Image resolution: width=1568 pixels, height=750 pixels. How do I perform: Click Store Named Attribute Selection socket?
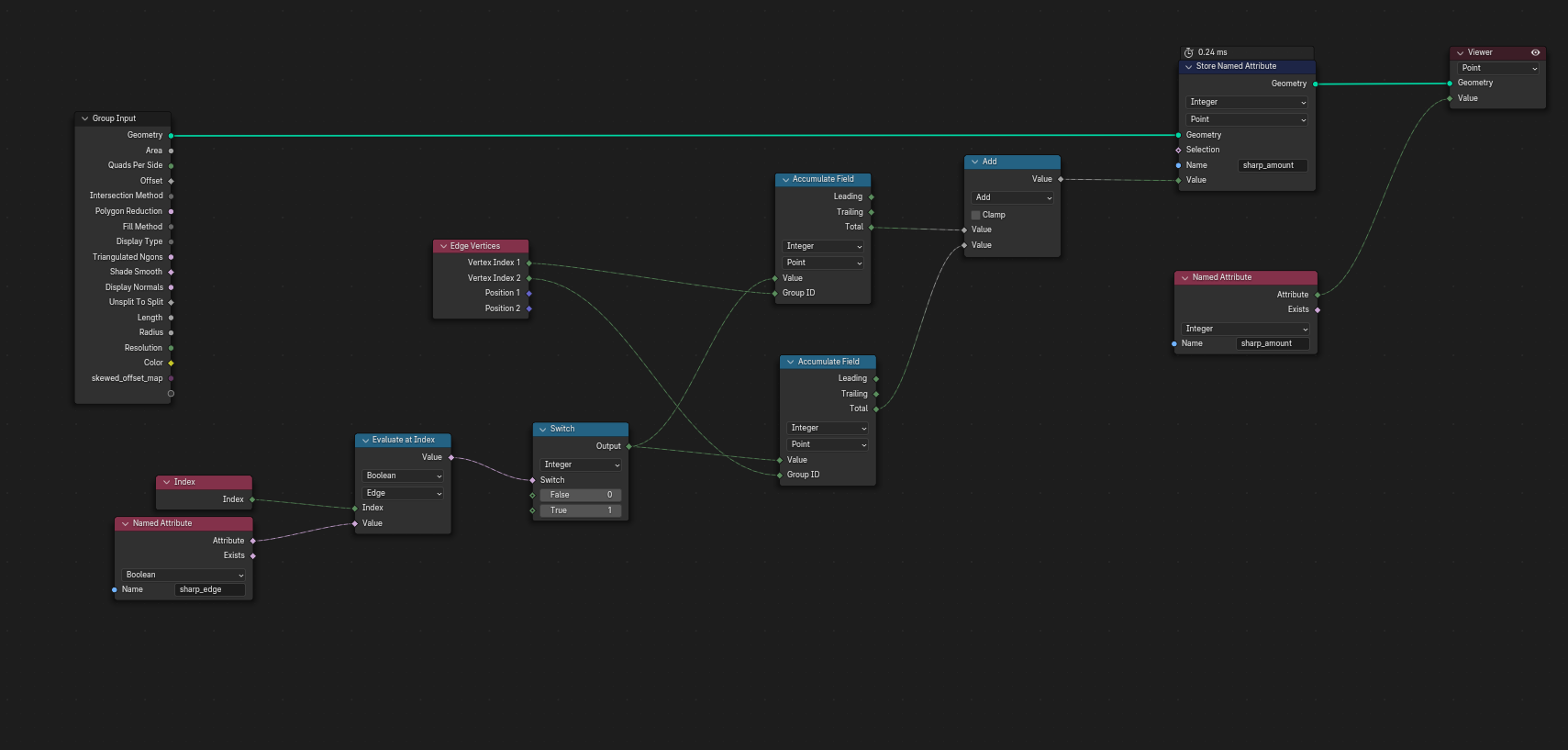(1179, 150)
